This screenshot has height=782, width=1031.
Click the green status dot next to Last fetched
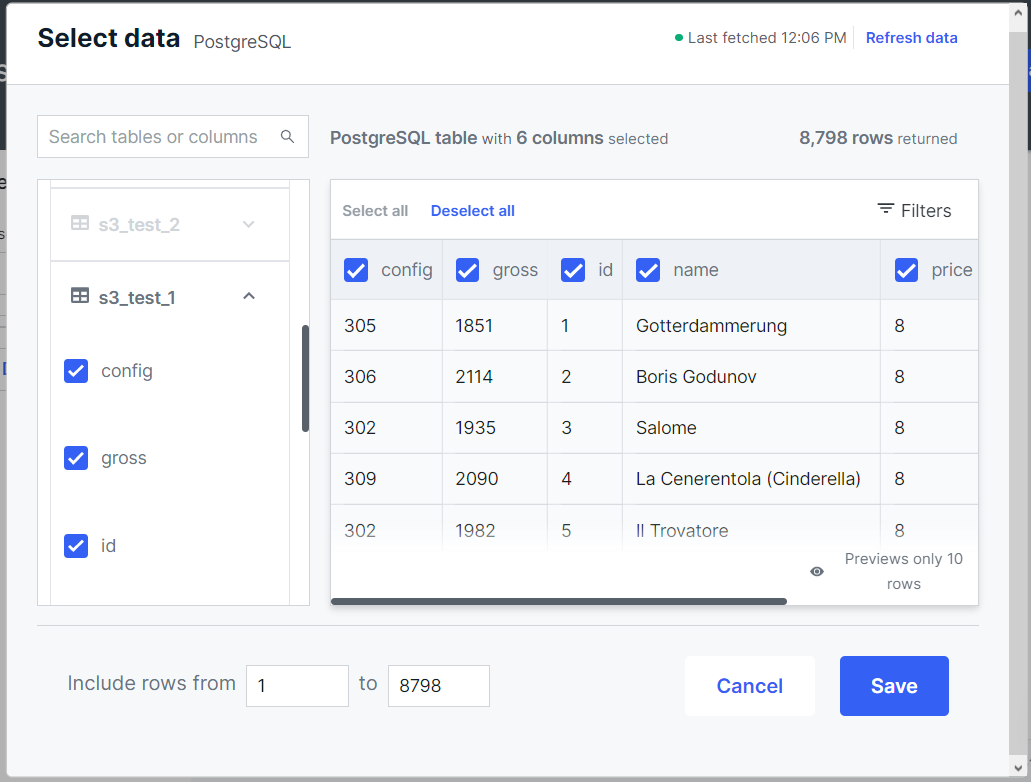click(x=678, y=37)
